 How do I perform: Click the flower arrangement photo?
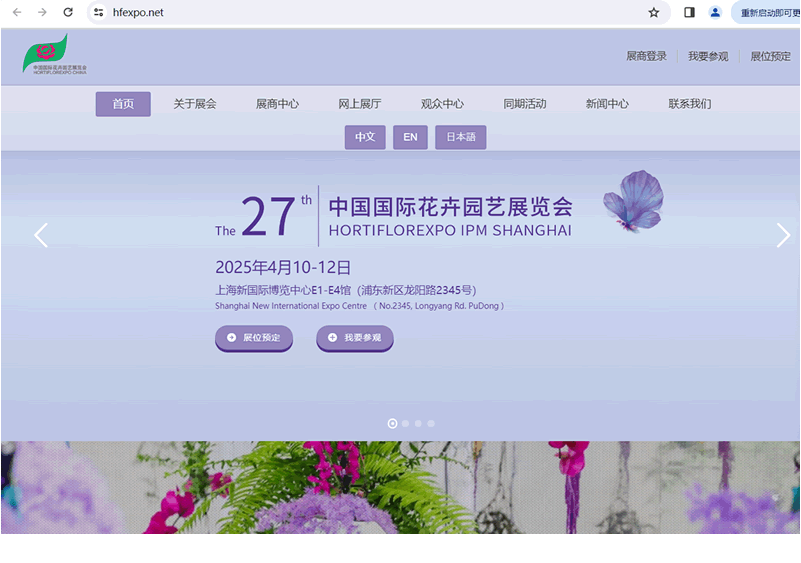point(400,487)
